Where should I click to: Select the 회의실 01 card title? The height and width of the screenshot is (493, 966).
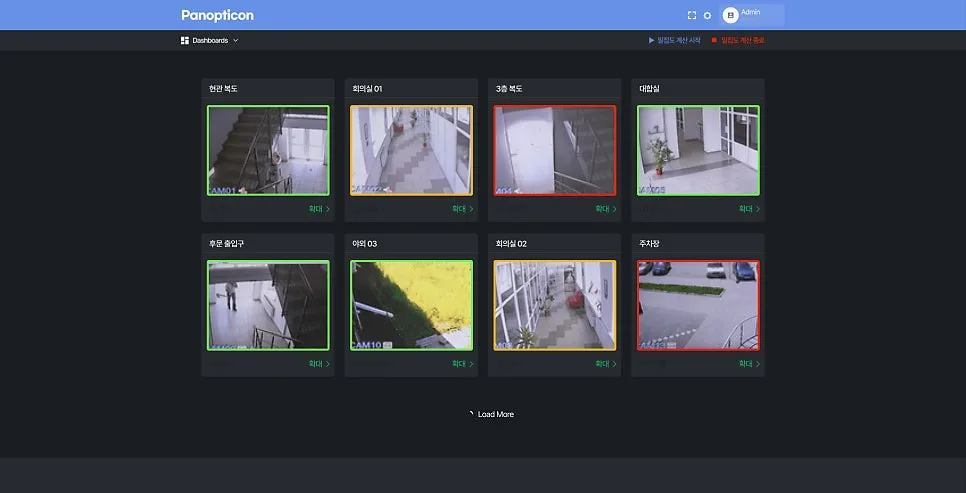(x=367, y=89)
